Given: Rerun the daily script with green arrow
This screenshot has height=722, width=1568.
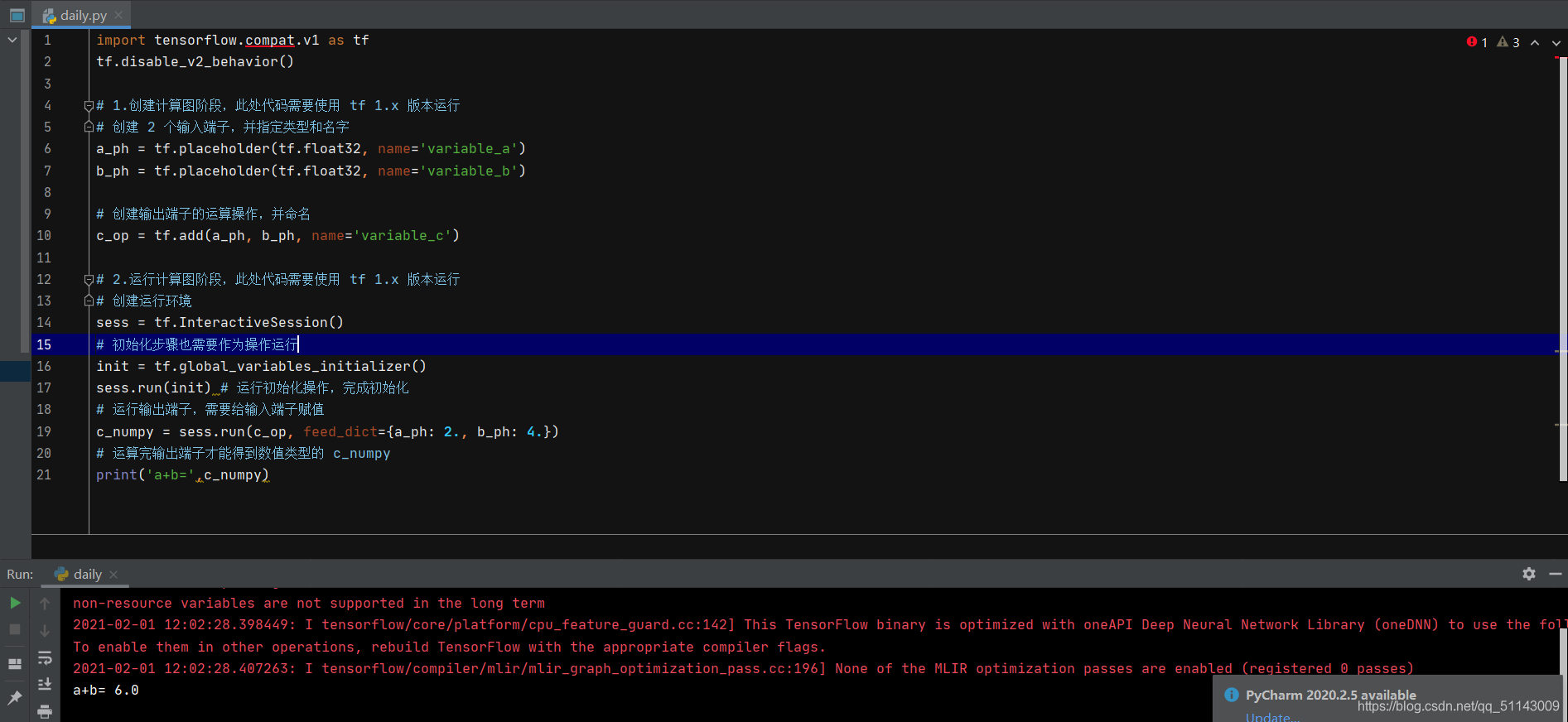Looking at the screenshot, I should point(15,603).
